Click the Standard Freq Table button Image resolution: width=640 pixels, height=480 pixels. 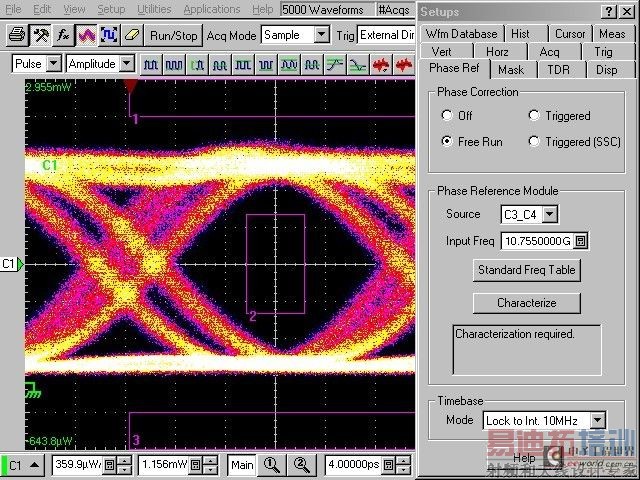[527, 270]
